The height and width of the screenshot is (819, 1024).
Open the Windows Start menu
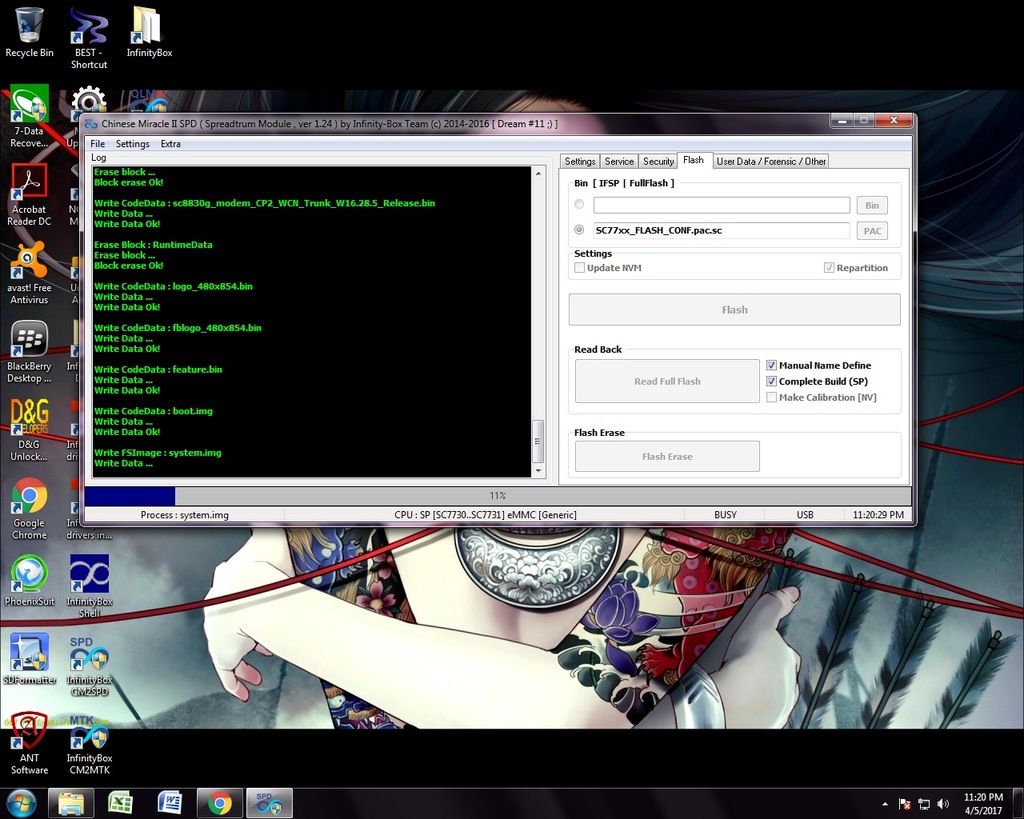21,803
